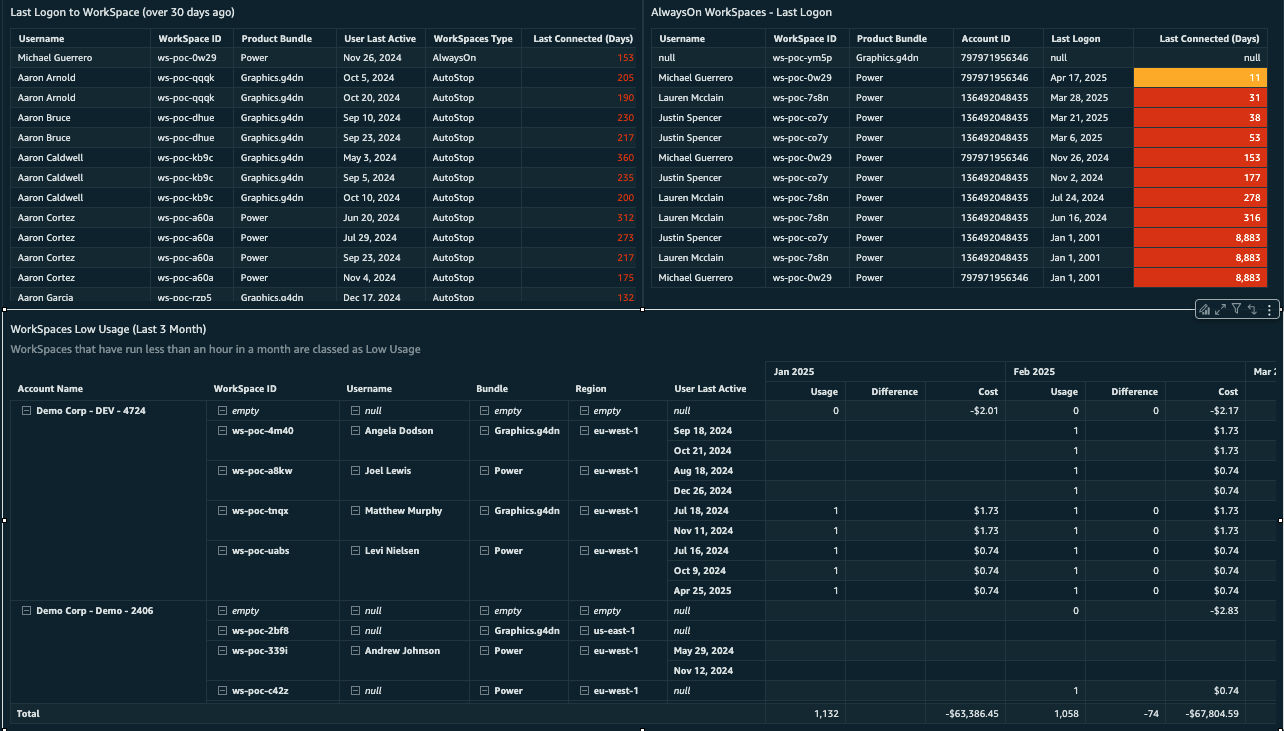The width and height of the screenshot is (1284, 731).
Task: Select the red 8,883 cell for Lauren Mcclain
Action: 1199,257
